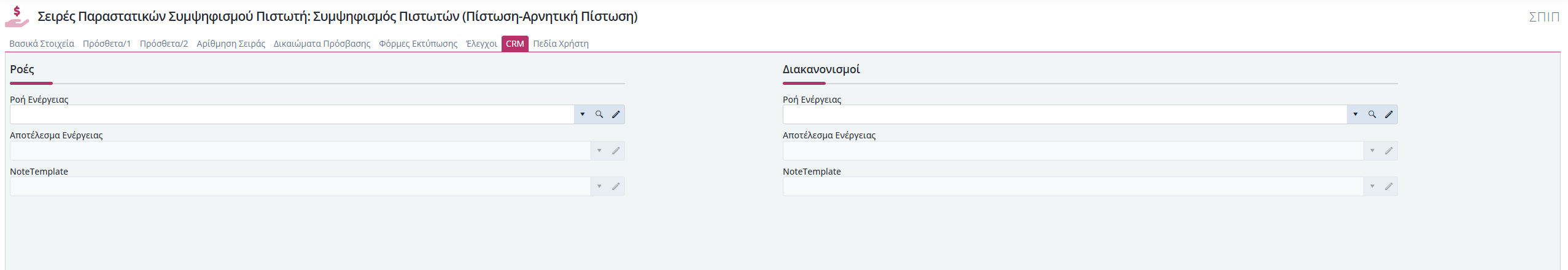Switch to the Πρόσθετα/2 tab
1568x270 pixels.
click(x=164, y=44)
